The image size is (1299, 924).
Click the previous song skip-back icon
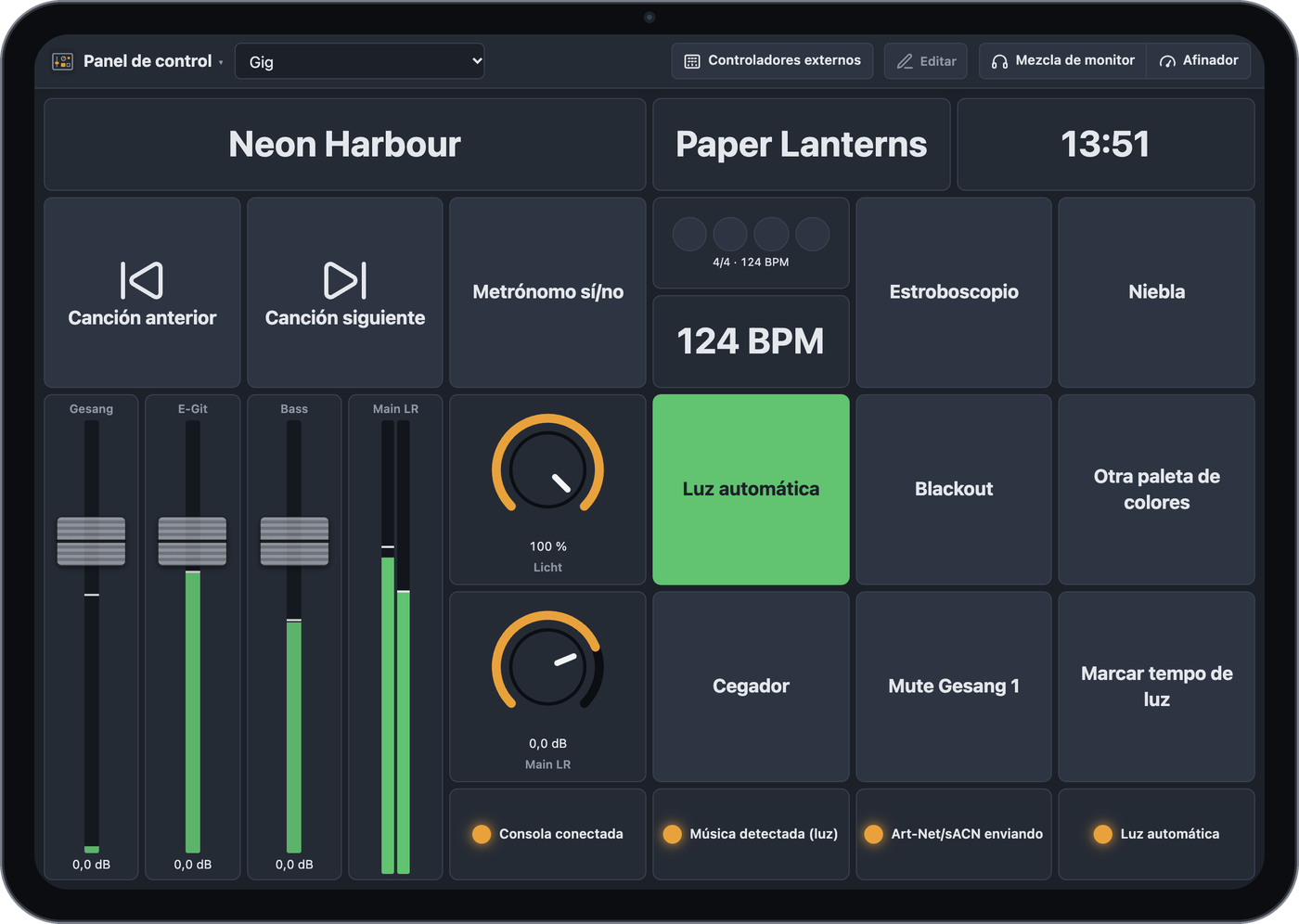[142, 280]
